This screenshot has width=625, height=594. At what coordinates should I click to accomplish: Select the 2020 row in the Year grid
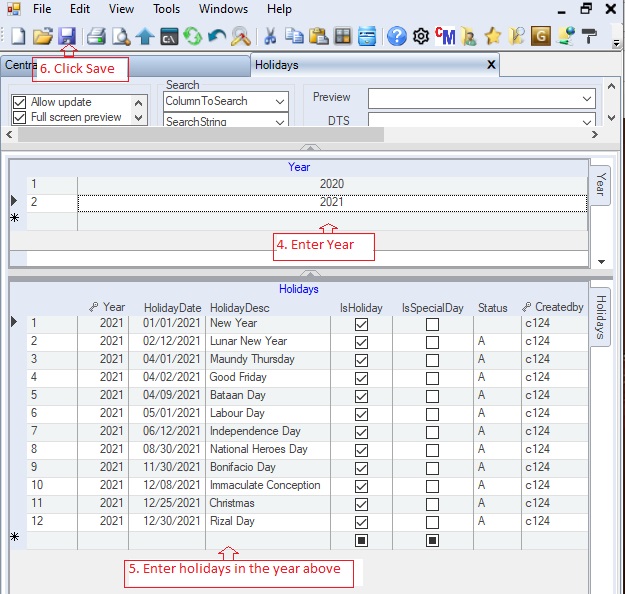[x=307, y=184]
